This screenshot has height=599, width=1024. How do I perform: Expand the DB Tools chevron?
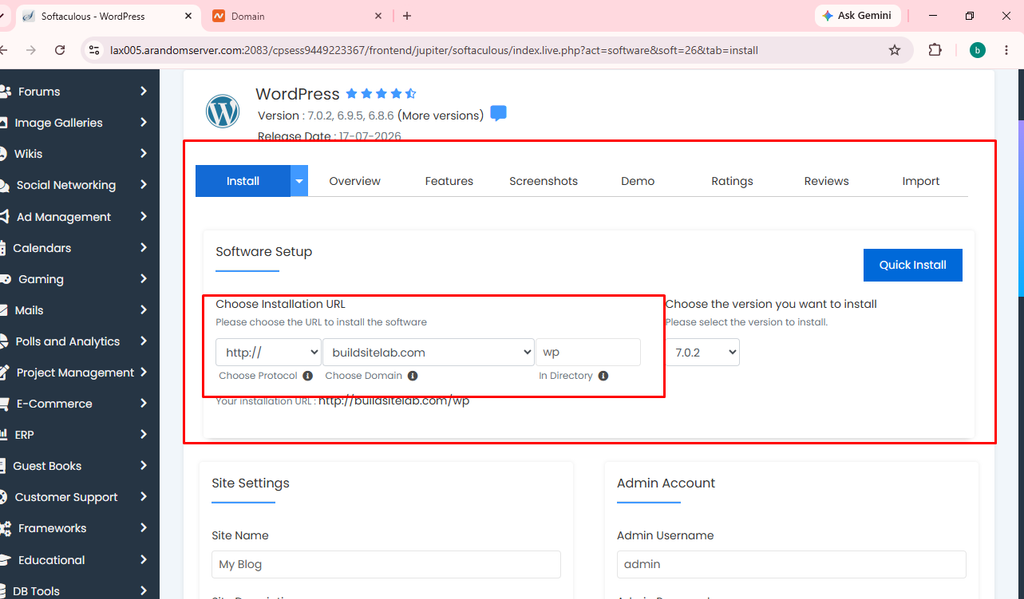[x=143, y=591]
